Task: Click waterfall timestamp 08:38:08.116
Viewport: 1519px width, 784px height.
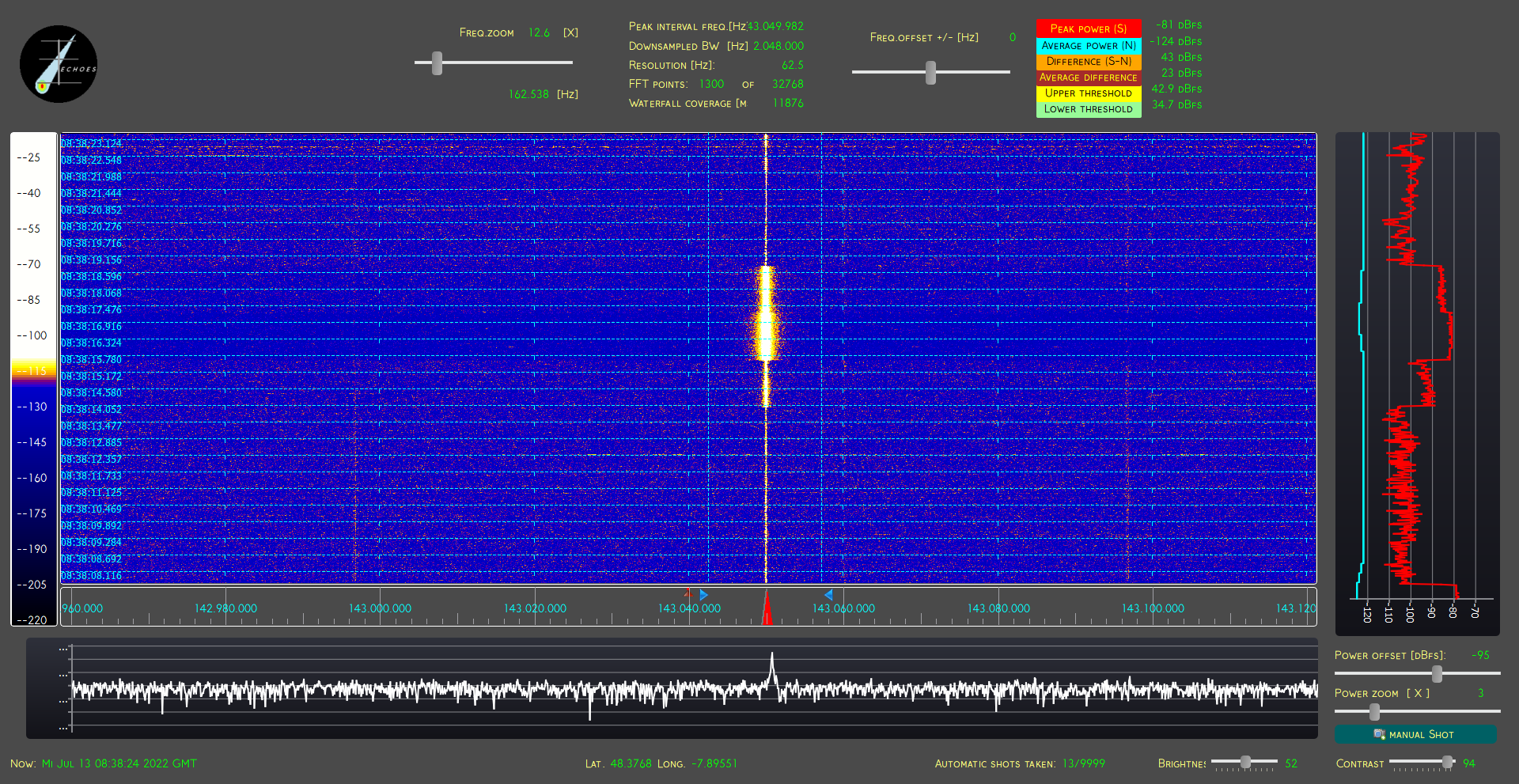Action: [x=92, y=575]
